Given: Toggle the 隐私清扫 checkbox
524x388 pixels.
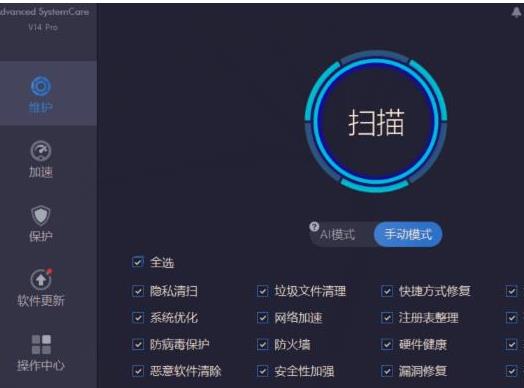Looking at the screenshot, I should coord(138,291).
